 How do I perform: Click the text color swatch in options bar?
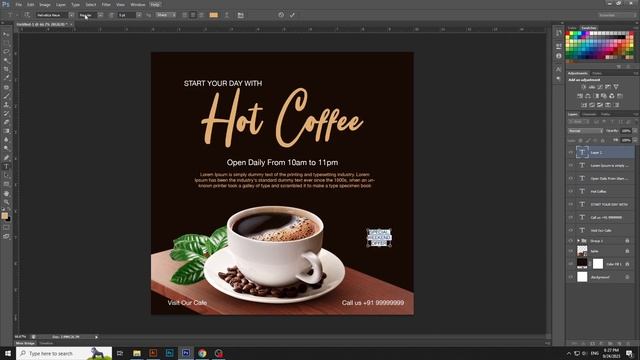(213, 15)
